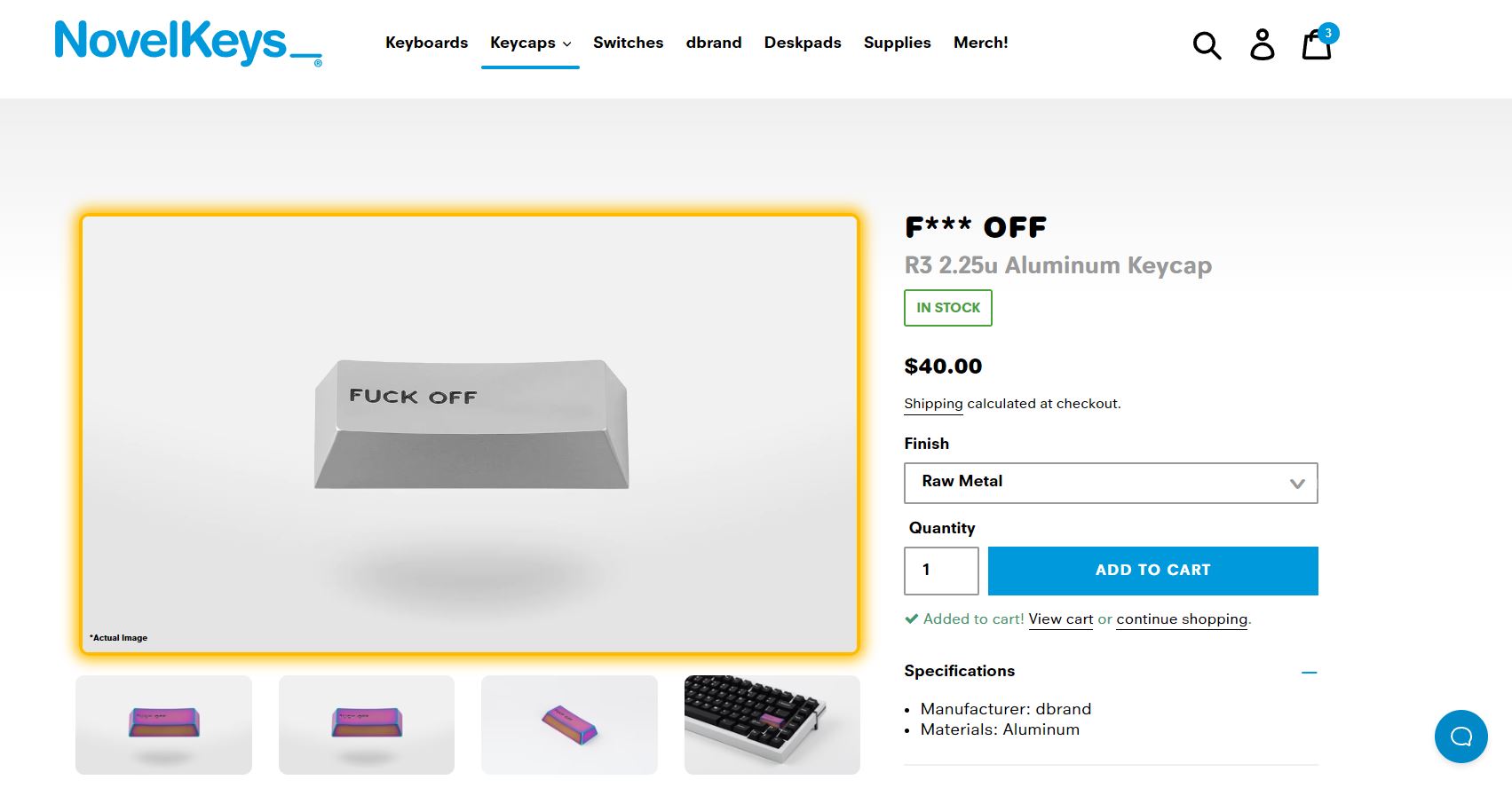Screen dimensions: 1512x788
Task: Open the Shipping policy link
Action: tap(933, 404)
